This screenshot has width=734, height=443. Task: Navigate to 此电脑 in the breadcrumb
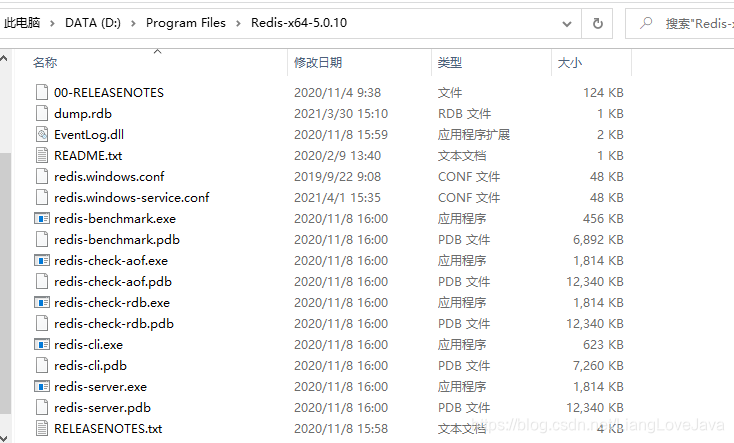pyautogui.click(x=22, y=22)
